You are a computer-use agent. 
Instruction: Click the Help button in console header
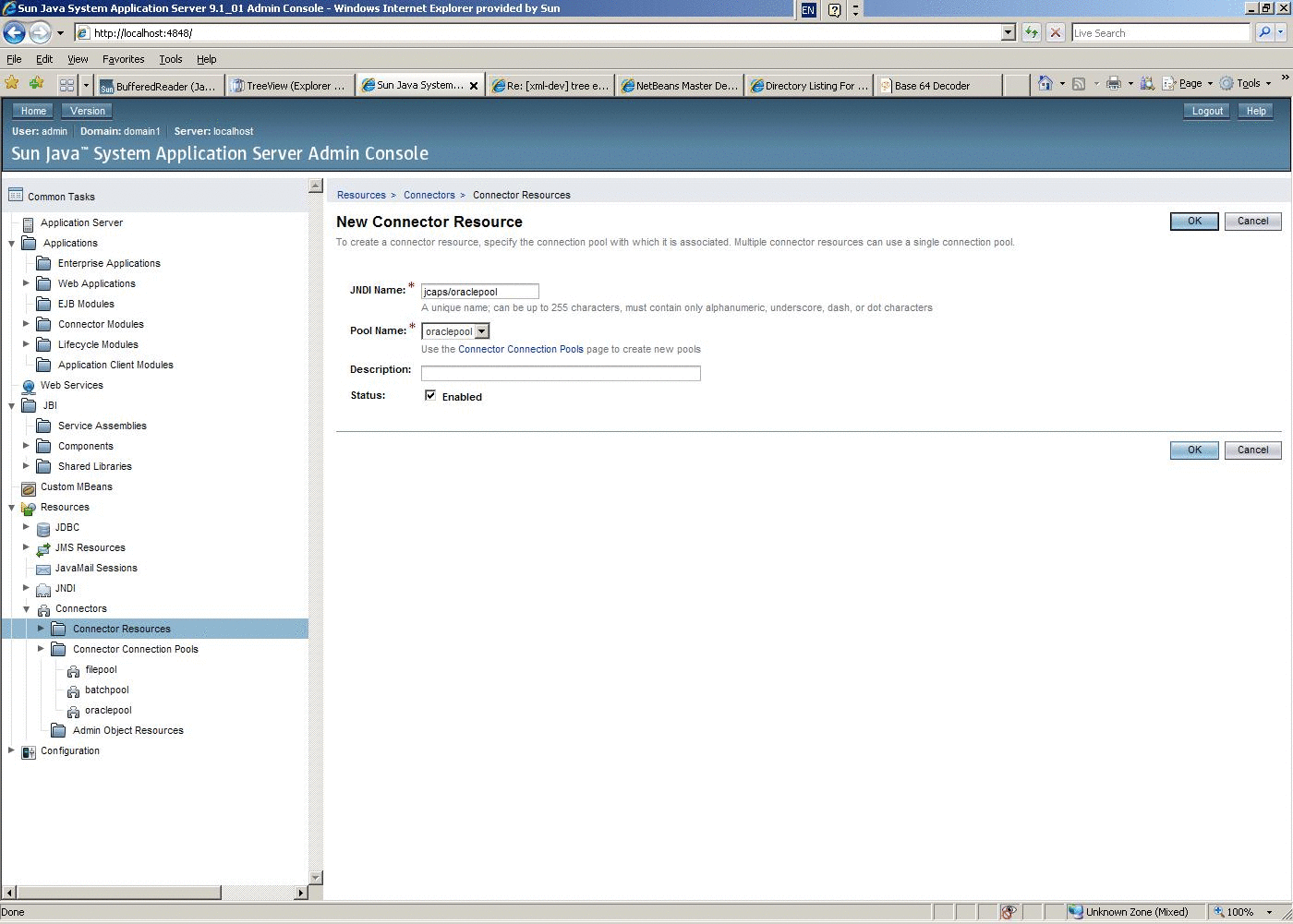(1256, 111)
